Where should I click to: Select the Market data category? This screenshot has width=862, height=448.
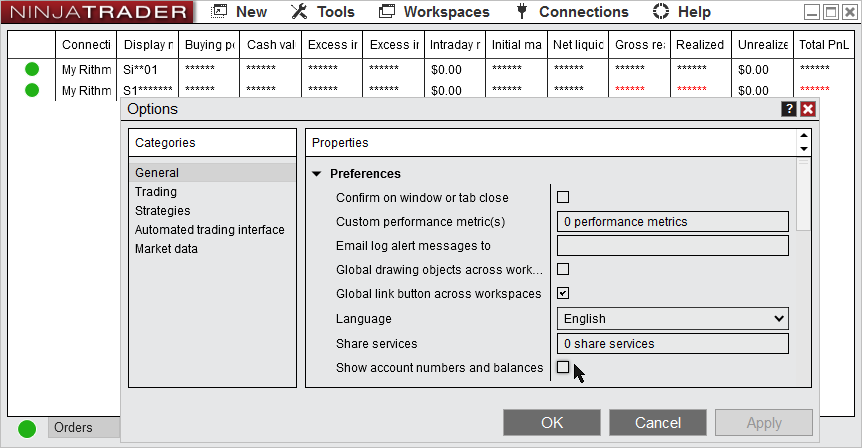point(212,248)
